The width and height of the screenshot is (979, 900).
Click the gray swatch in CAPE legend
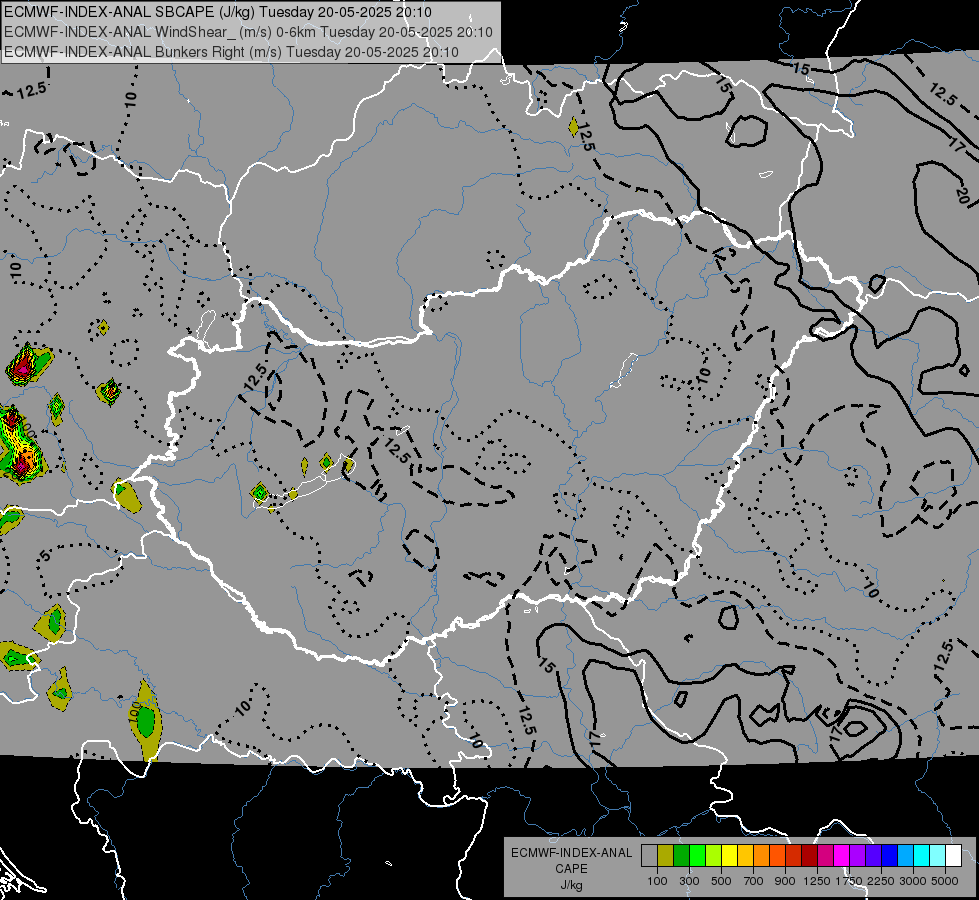649,855
